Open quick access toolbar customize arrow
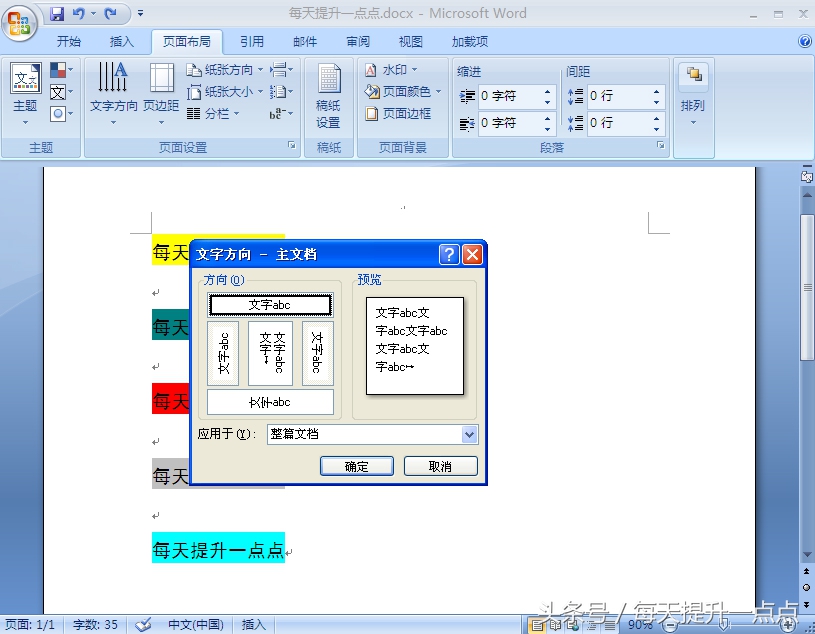 [140, 14]
